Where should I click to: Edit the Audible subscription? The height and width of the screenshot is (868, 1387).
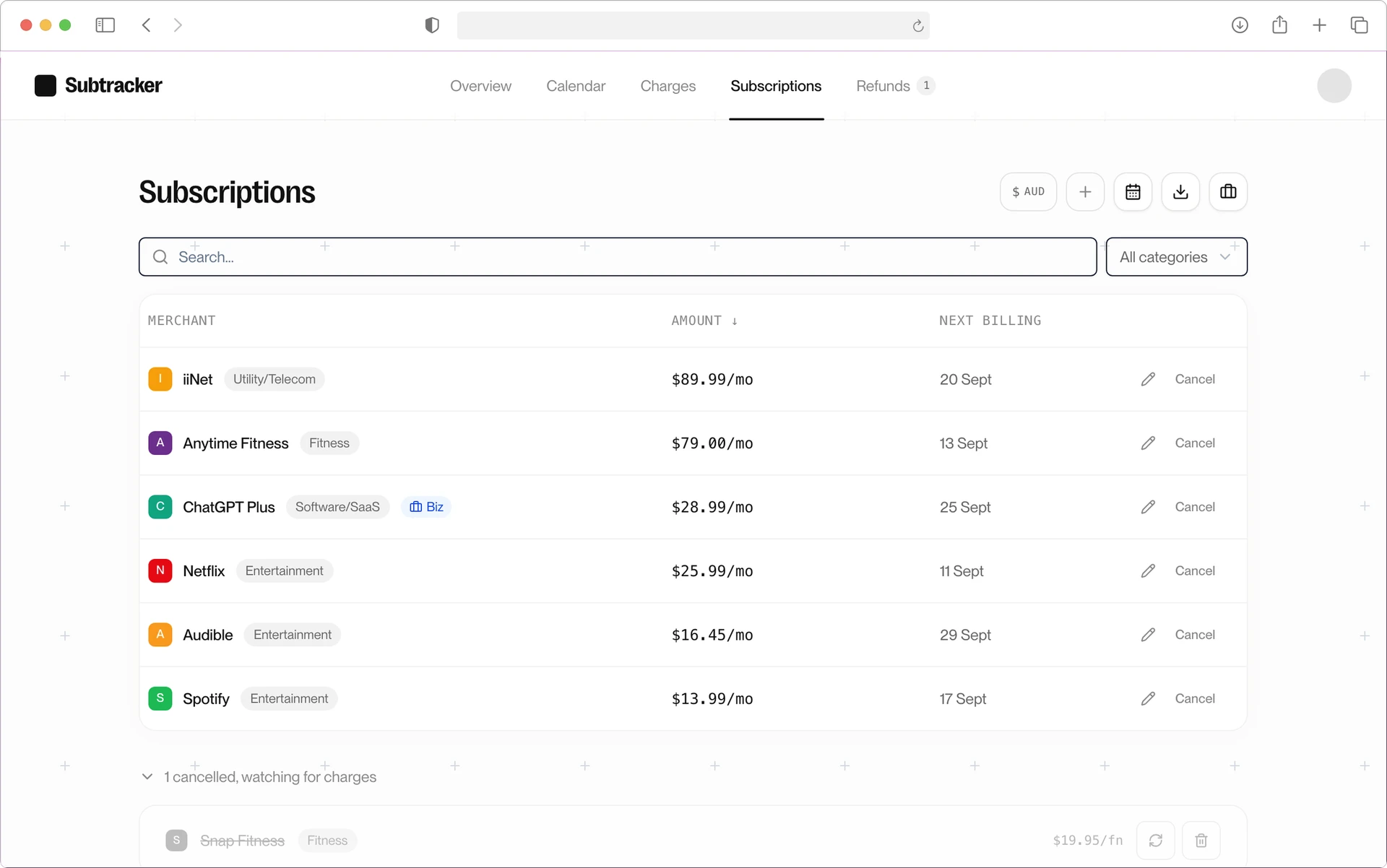click(1148, 635)
